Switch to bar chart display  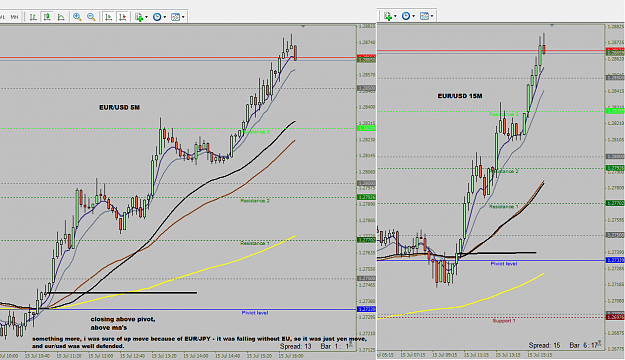[x=33, y=17]
